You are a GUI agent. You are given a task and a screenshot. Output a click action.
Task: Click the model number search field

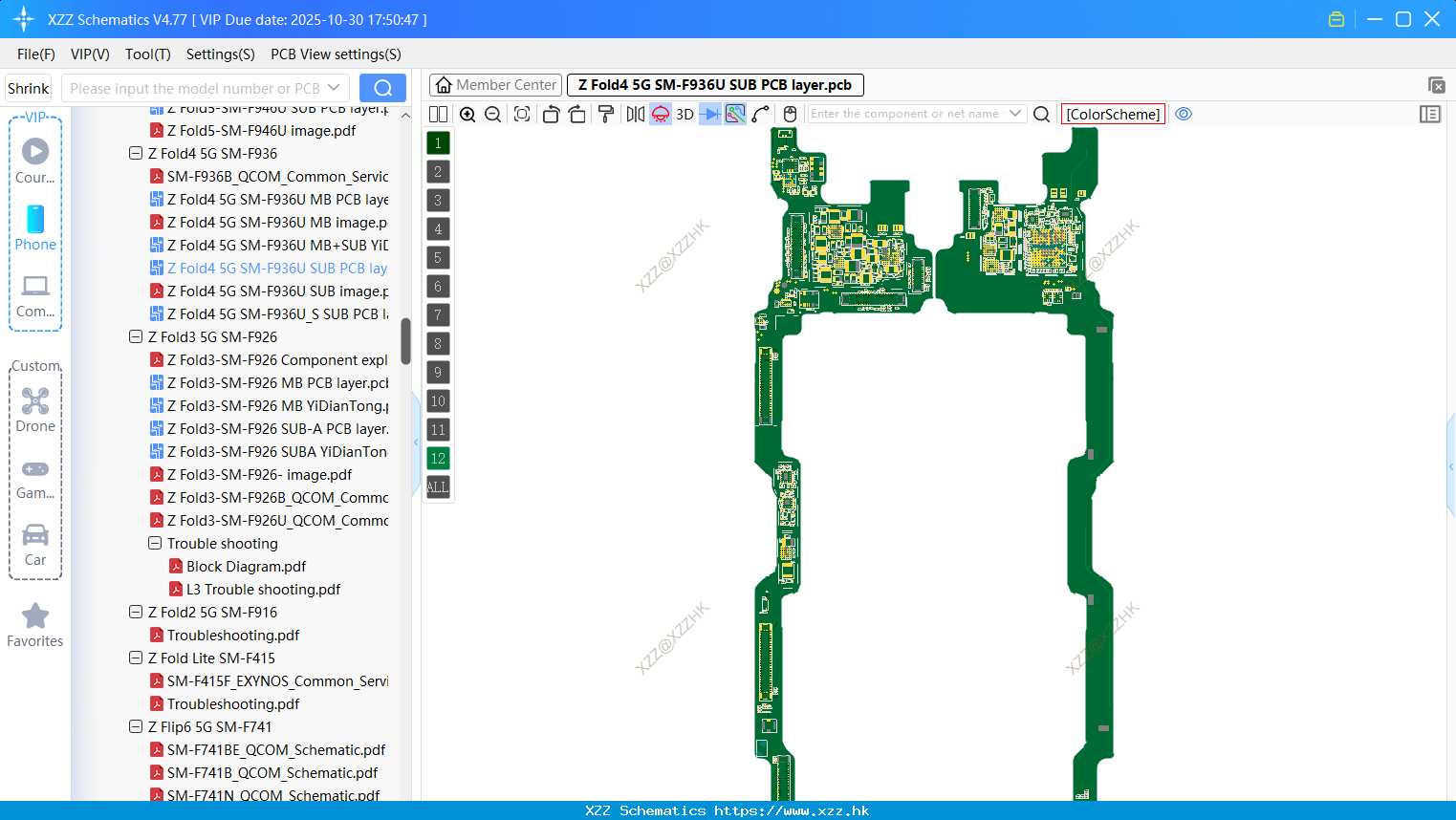205,88
